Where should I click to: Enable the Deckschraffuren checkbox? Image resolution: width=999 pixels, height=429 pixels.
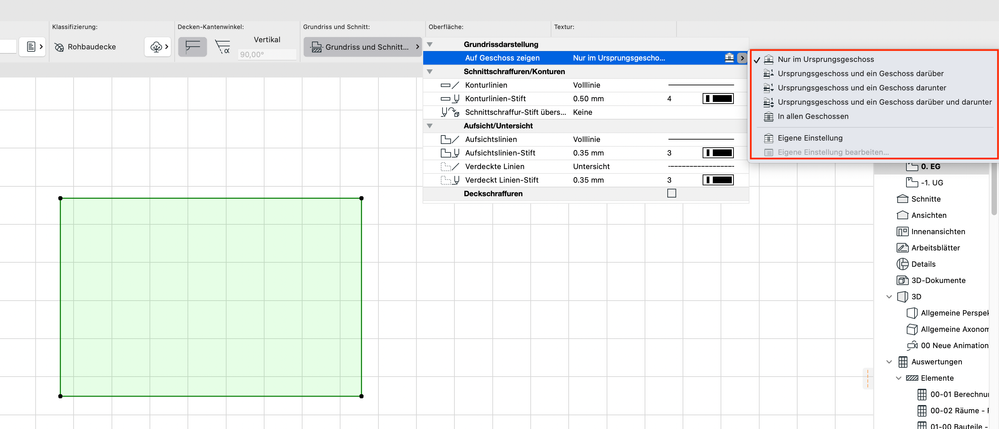point(672,193)
